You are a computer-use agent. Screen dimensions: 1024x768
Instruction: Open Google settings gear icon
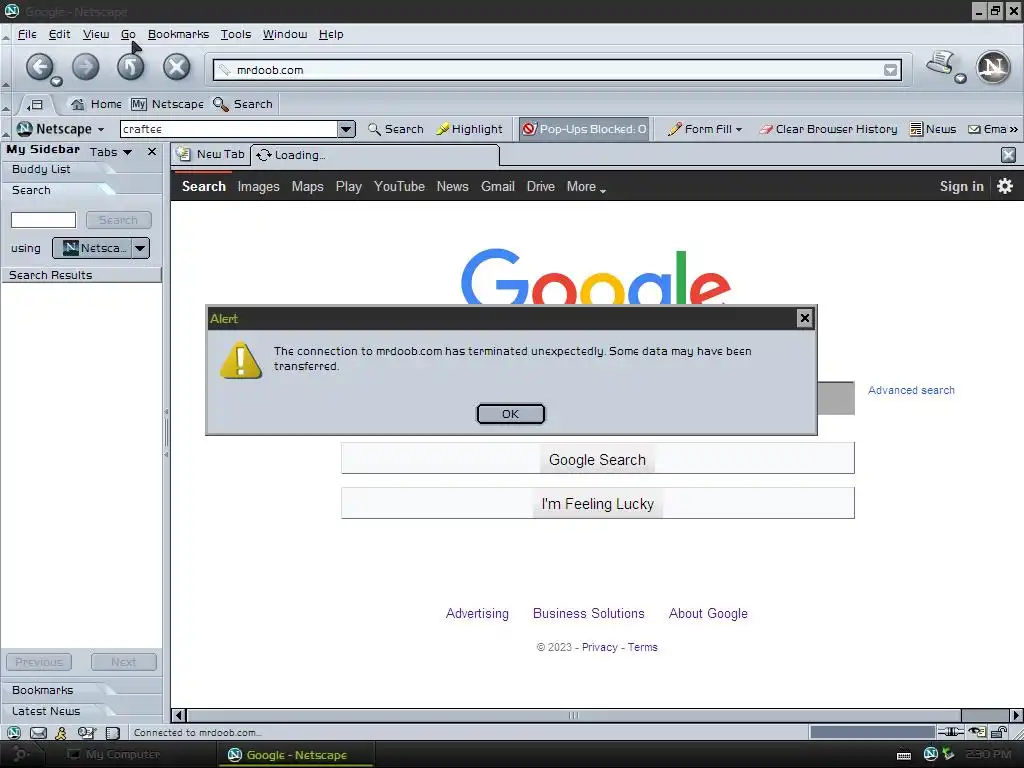1004,186
